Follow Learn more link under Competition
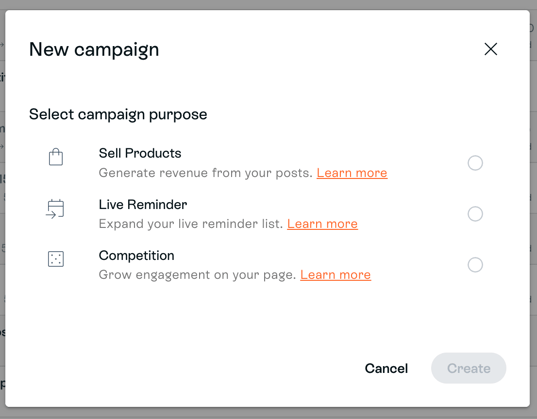Screen dimensions: 537x419 pos(335,275)
